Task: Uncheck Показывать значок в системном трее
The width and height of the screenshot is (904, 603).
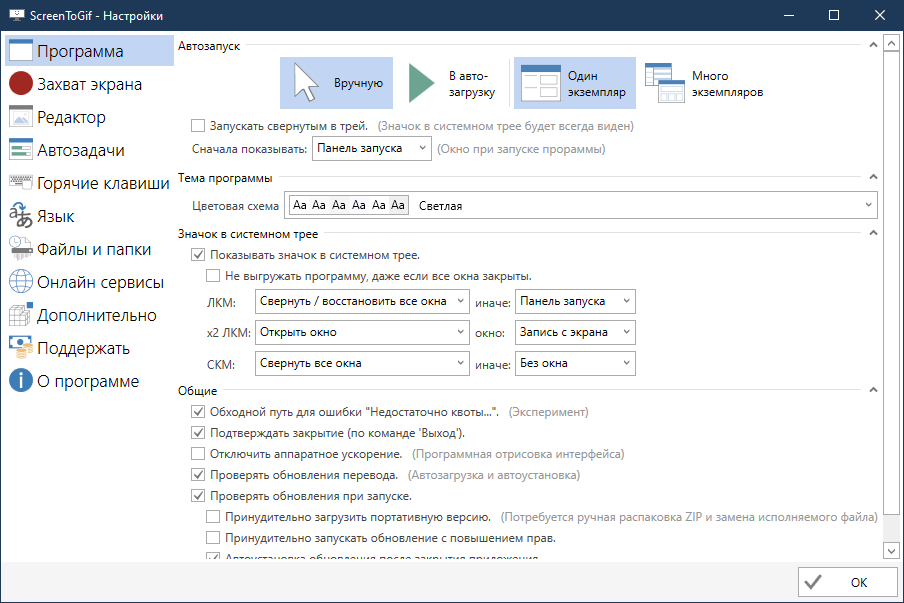Action: 198,255
